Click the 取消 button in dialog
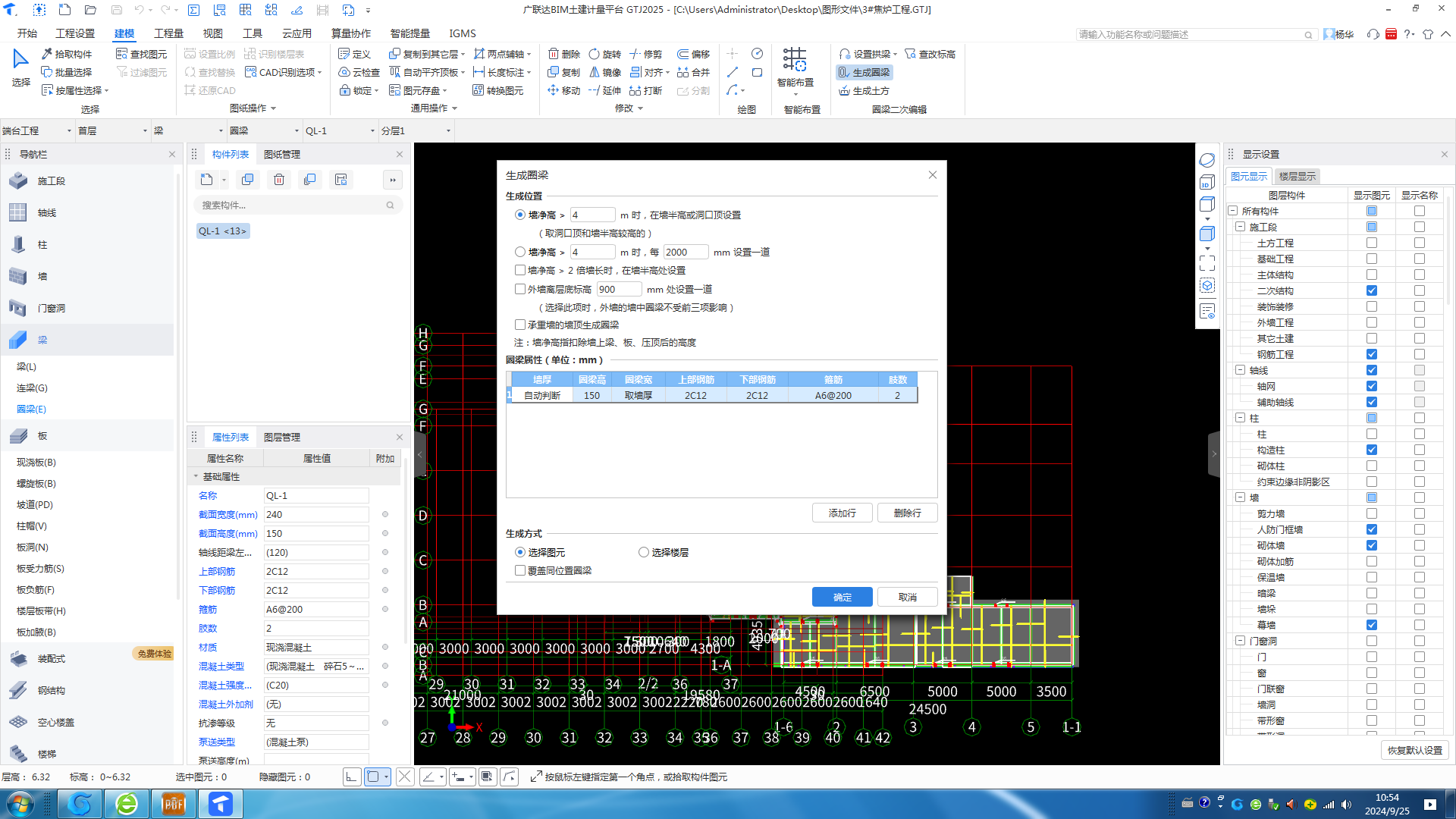1456x819 pixels. coord(907,597)
